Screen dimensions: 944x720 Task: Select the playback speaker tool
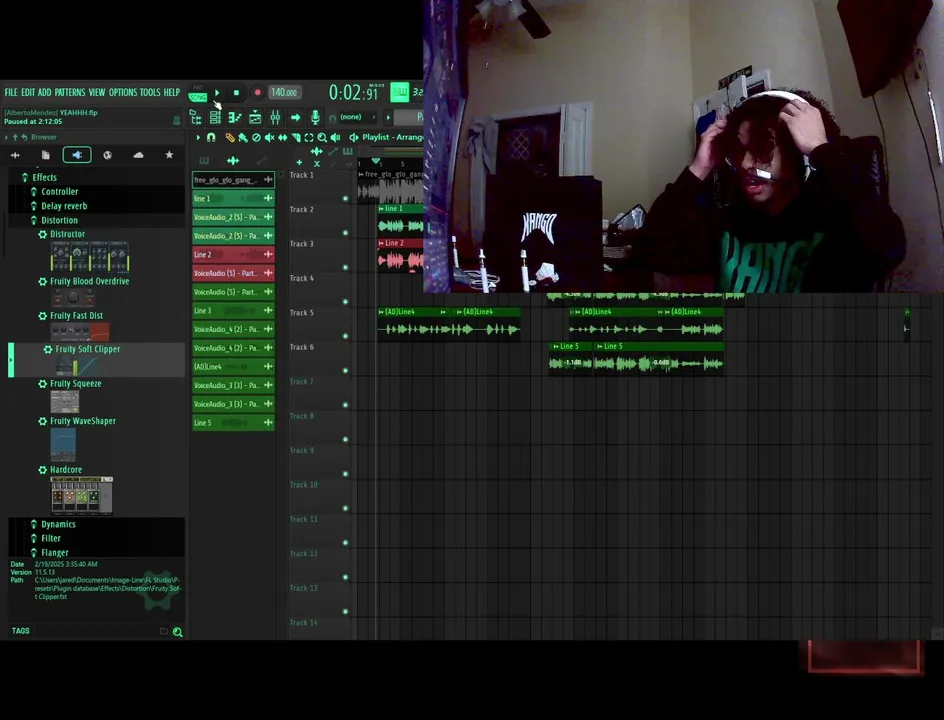(x=335, y=138)
